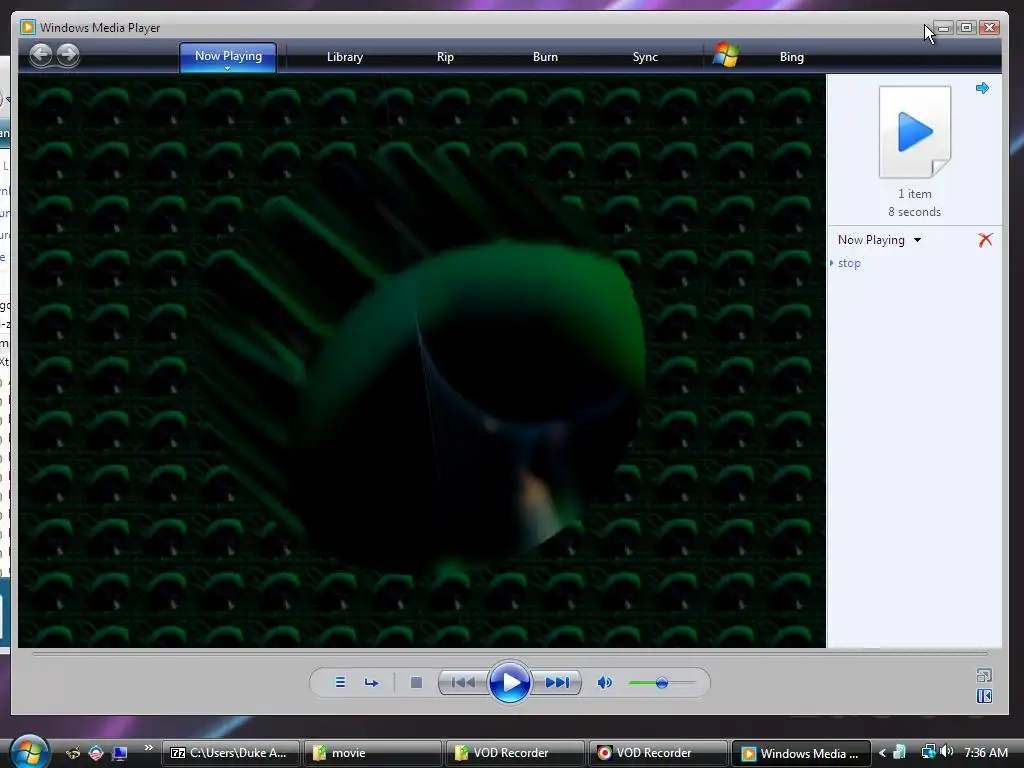Click the blue arrow in list pane
The height and width of the screenshot is (768, 1024).
pyautogui.click(x=982, y=88)
